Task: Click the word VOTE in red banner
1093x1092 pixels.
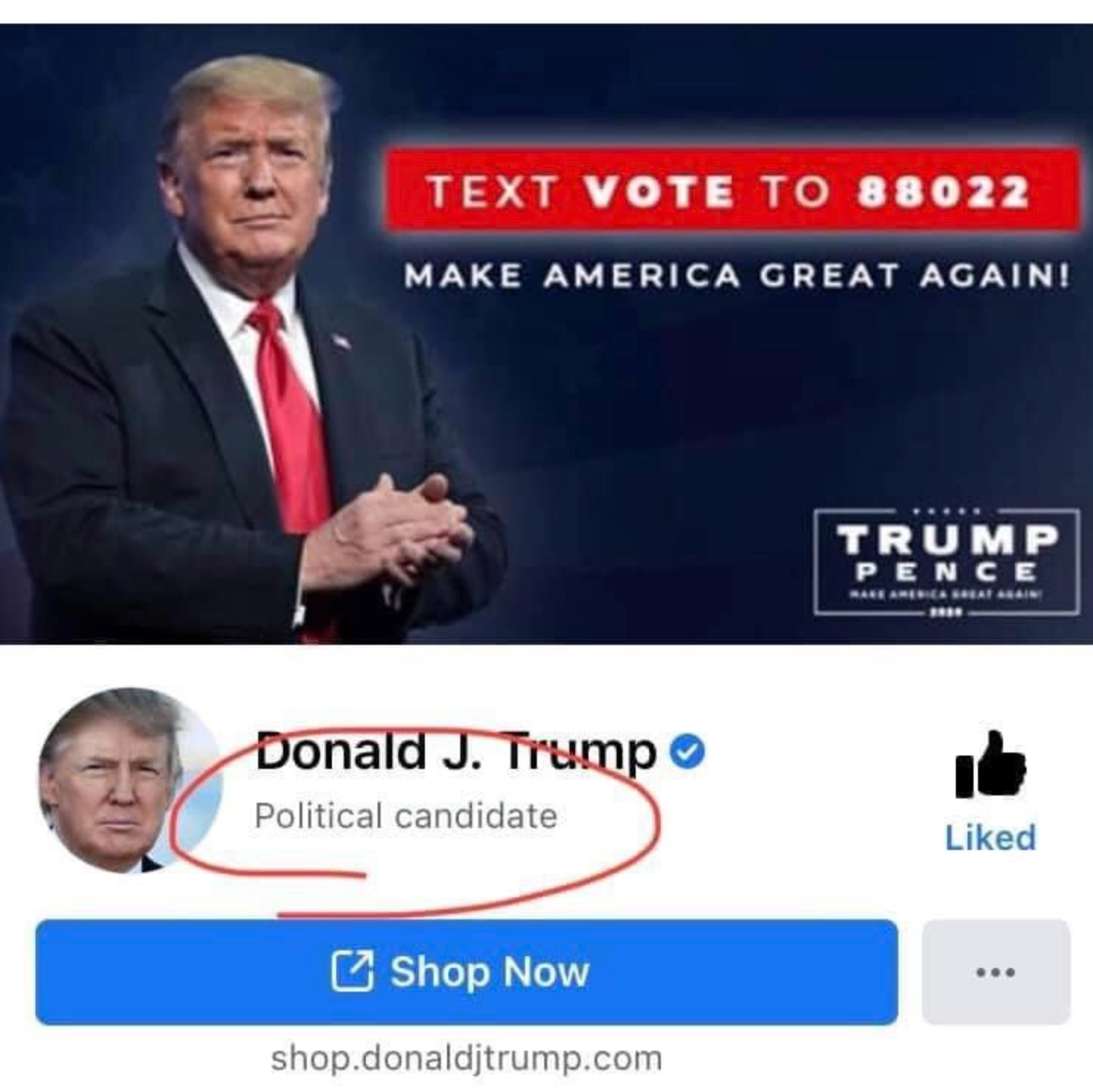Action: click(659, 192)
